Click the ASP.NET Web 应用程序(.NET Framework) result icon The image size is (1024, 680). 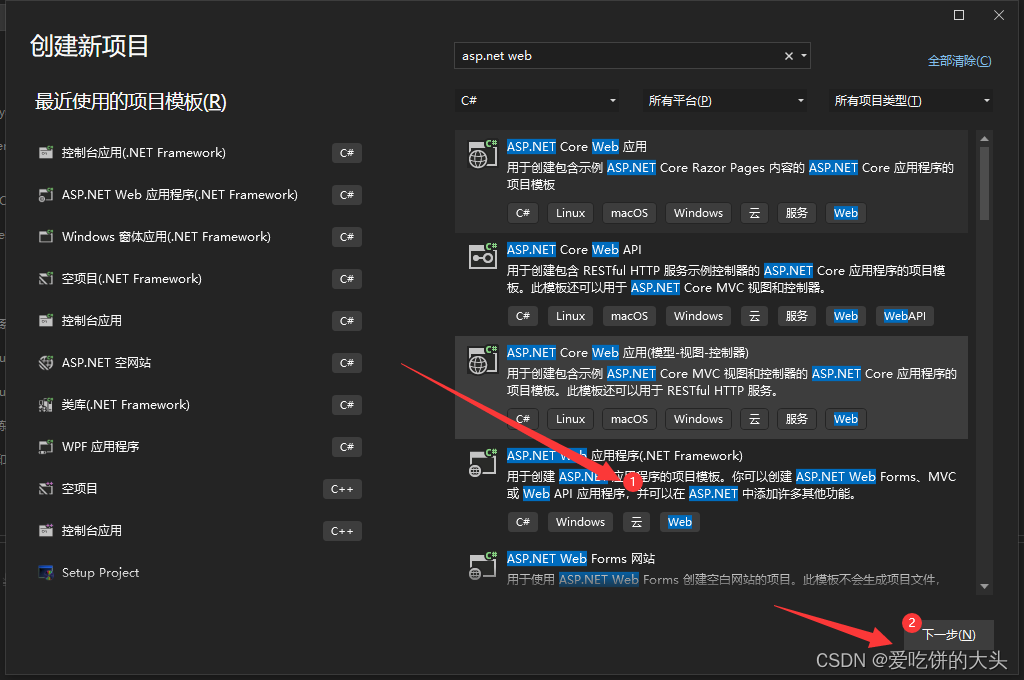pos(483,463)
